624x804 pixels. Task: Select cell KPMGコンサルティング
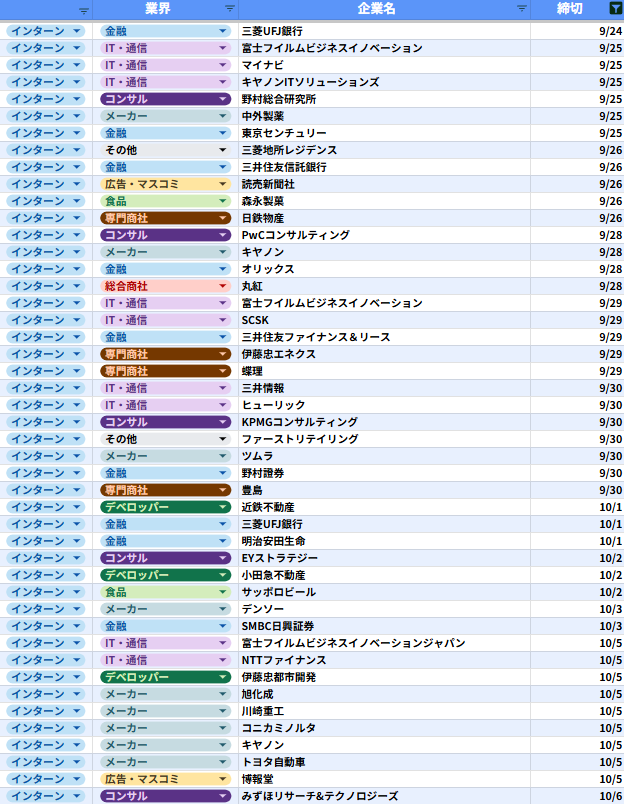tap(385, 422)
